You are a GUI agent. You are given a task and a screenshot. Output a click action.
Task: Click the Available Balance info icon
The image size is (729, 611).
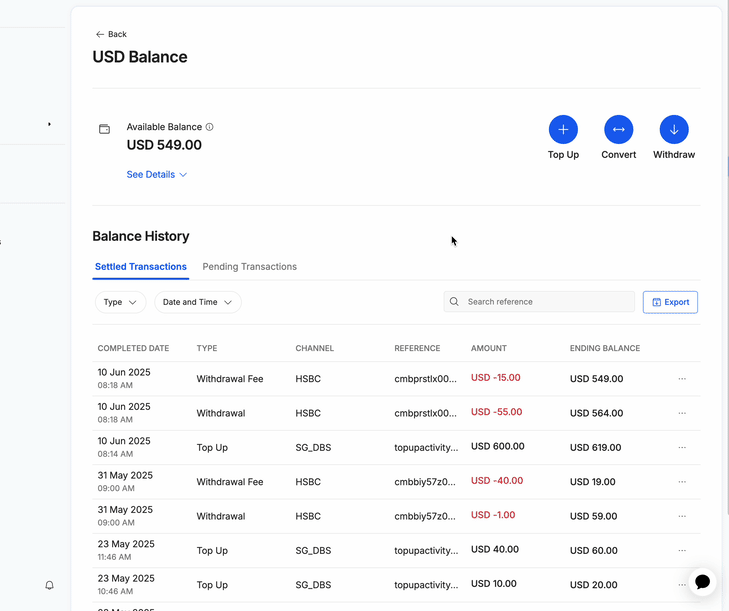209,127
